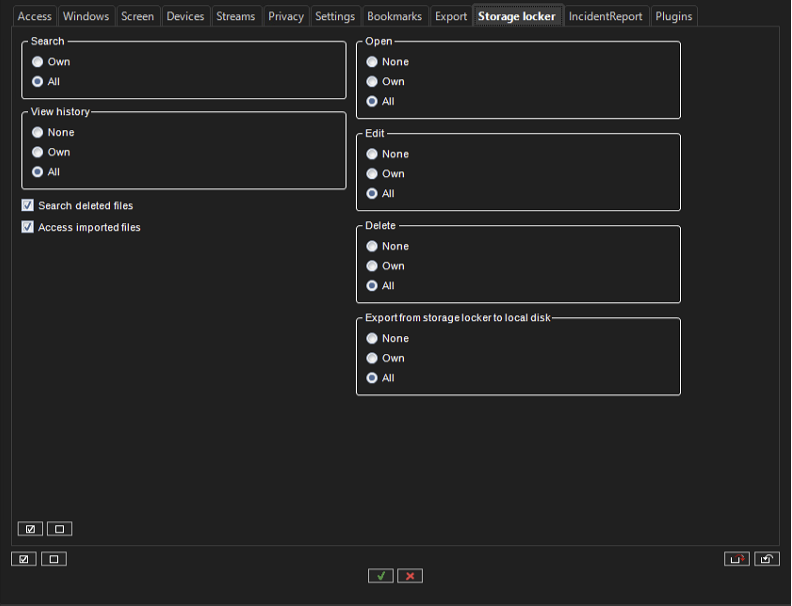Click the global check-all icon below the panel
This screenshot has width=792, height=606.
tap(24, 559)
